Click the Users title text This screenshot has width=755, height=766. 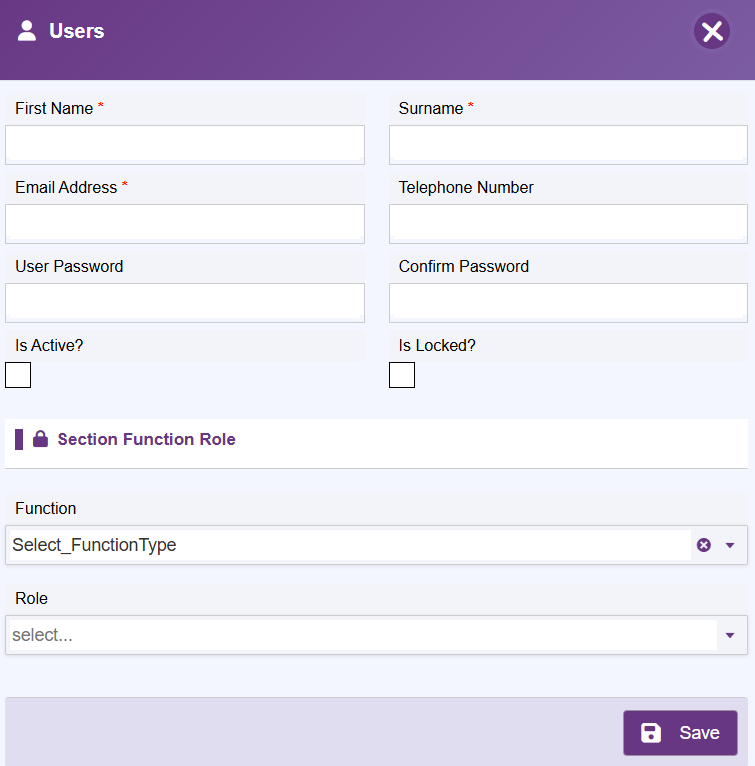tap(77, 31)
